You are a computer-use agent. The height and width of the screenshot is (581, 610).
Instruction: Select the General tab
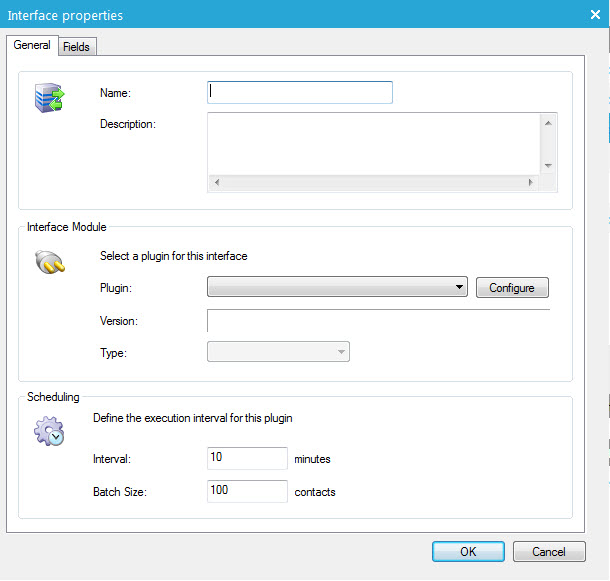click(32, 45)
